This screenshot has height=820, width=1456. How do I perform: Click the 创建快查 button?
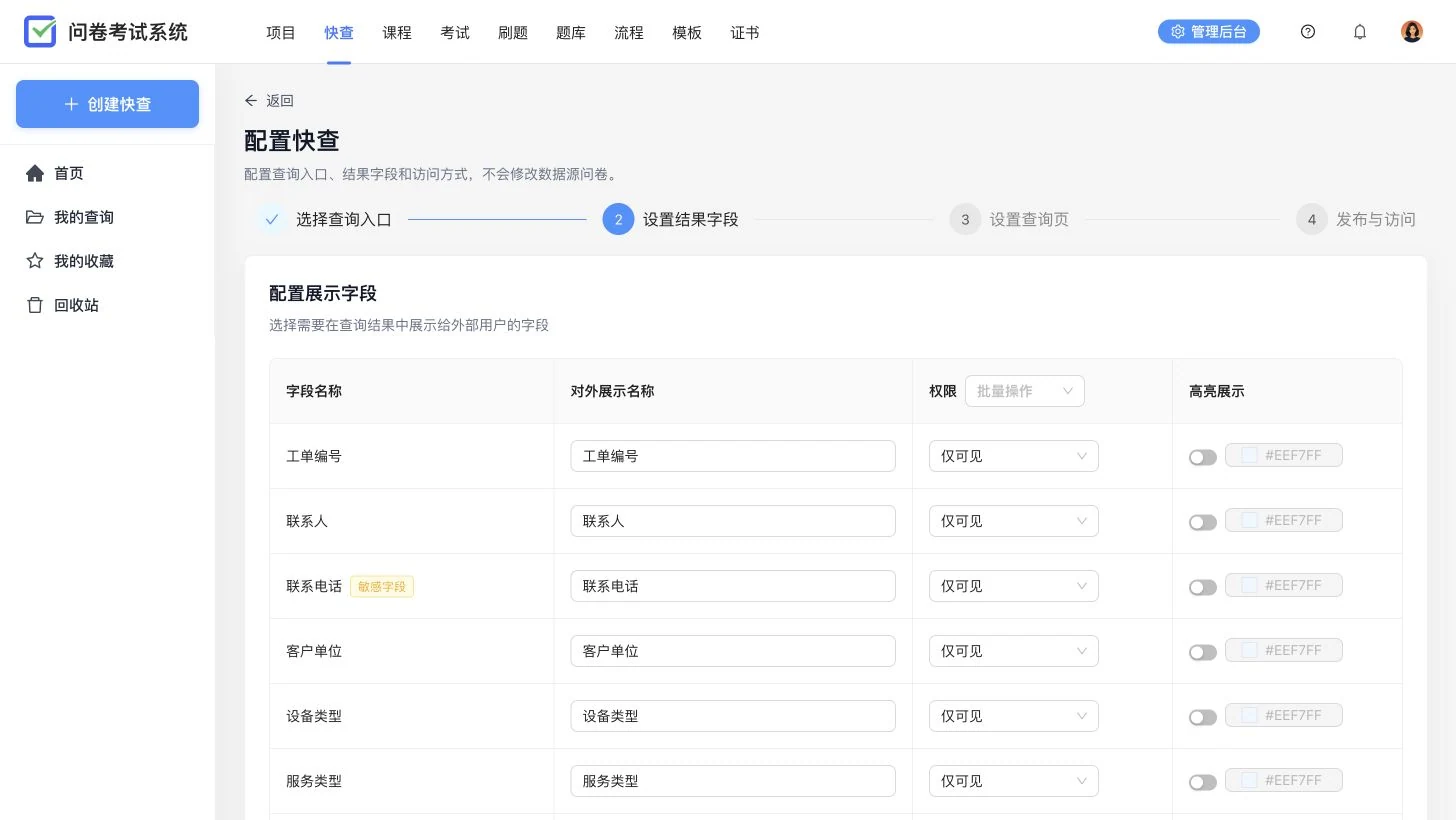click(x=107, y=104)
